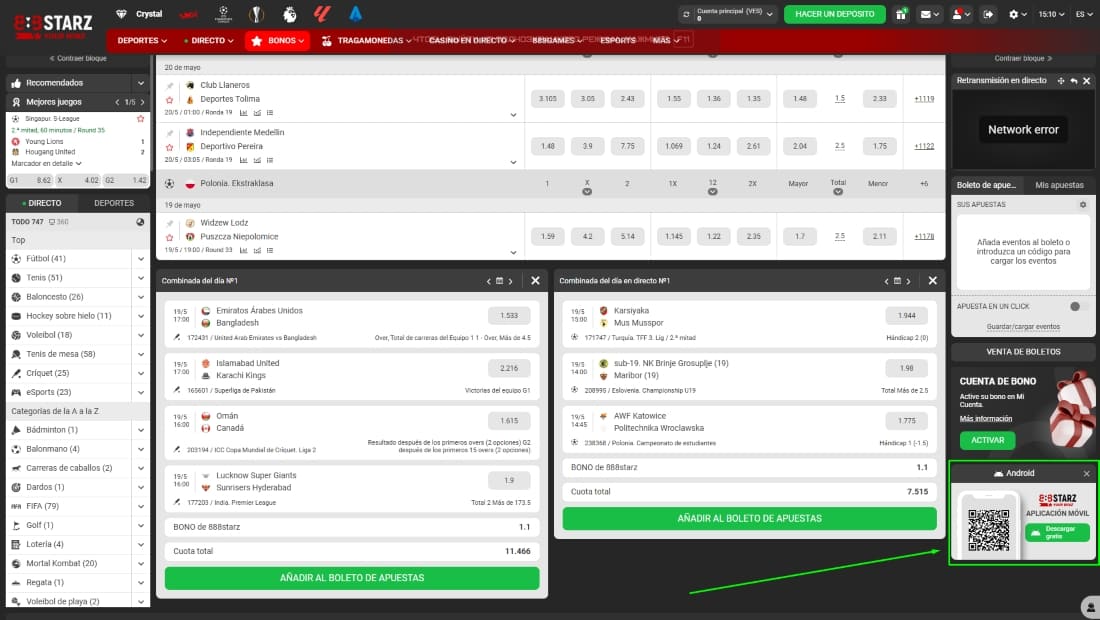1100x620 pixels.
Task: Open the Premier League lion shortcut
Action: pyautogui.click(x=289, y=14)
